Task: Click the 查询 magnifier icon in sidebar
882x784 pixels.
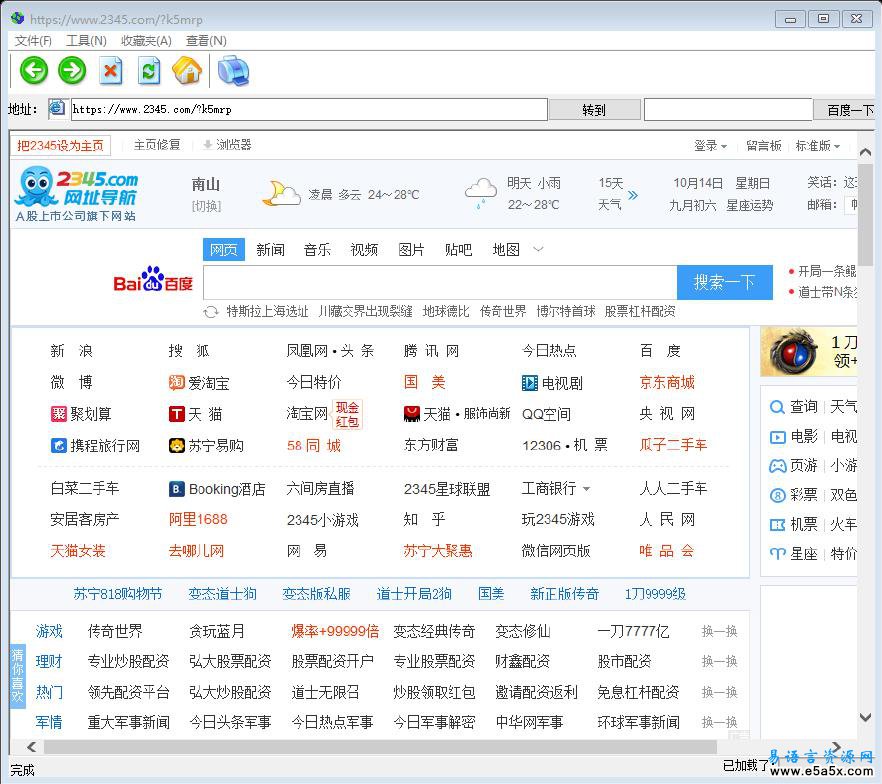Action: pos(777,407)
